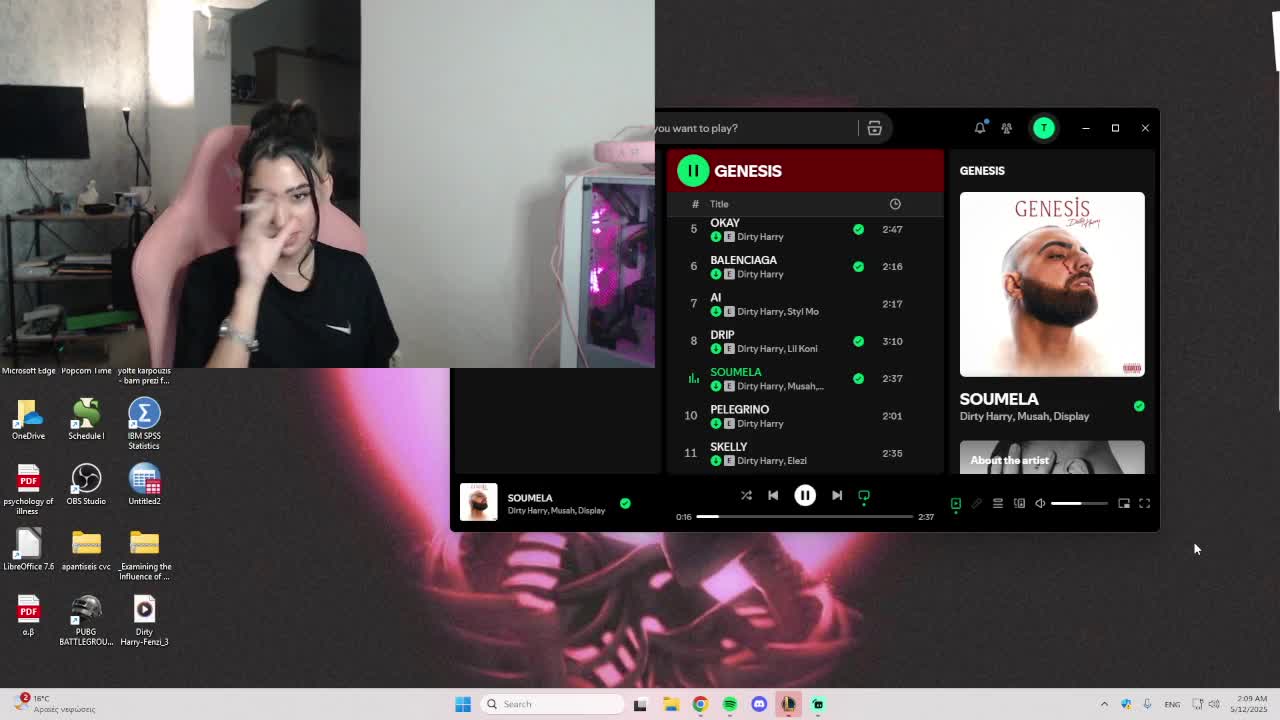Viewport: 1280px width, 720px height.
Task: Select the PUBG BATTLEGROUNDS desktop icon
Action: [x=86, y=621]
